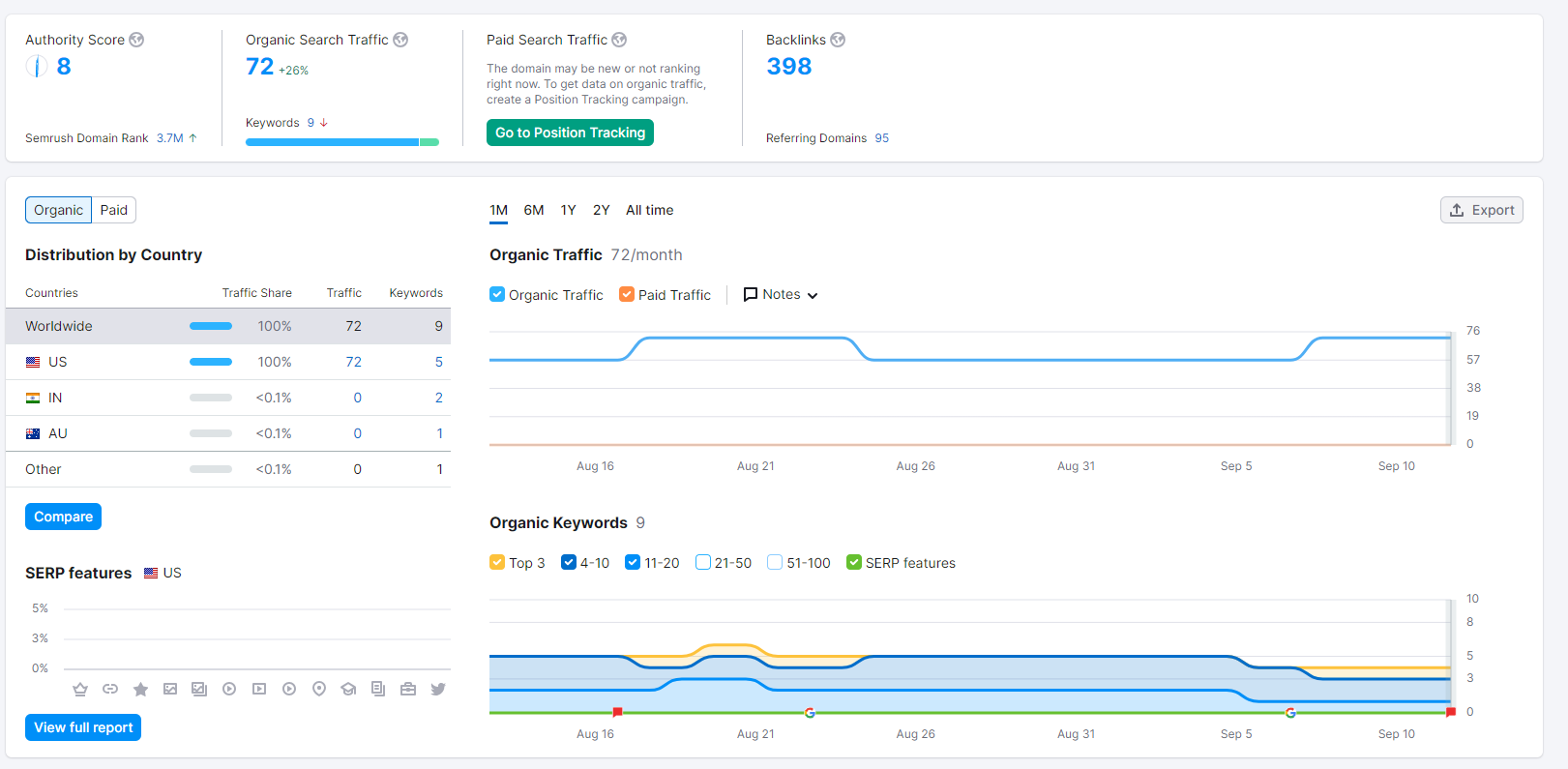The image size is (1568, 769).
Task: Click the India flag in the countries table
Action: [33, 398]
